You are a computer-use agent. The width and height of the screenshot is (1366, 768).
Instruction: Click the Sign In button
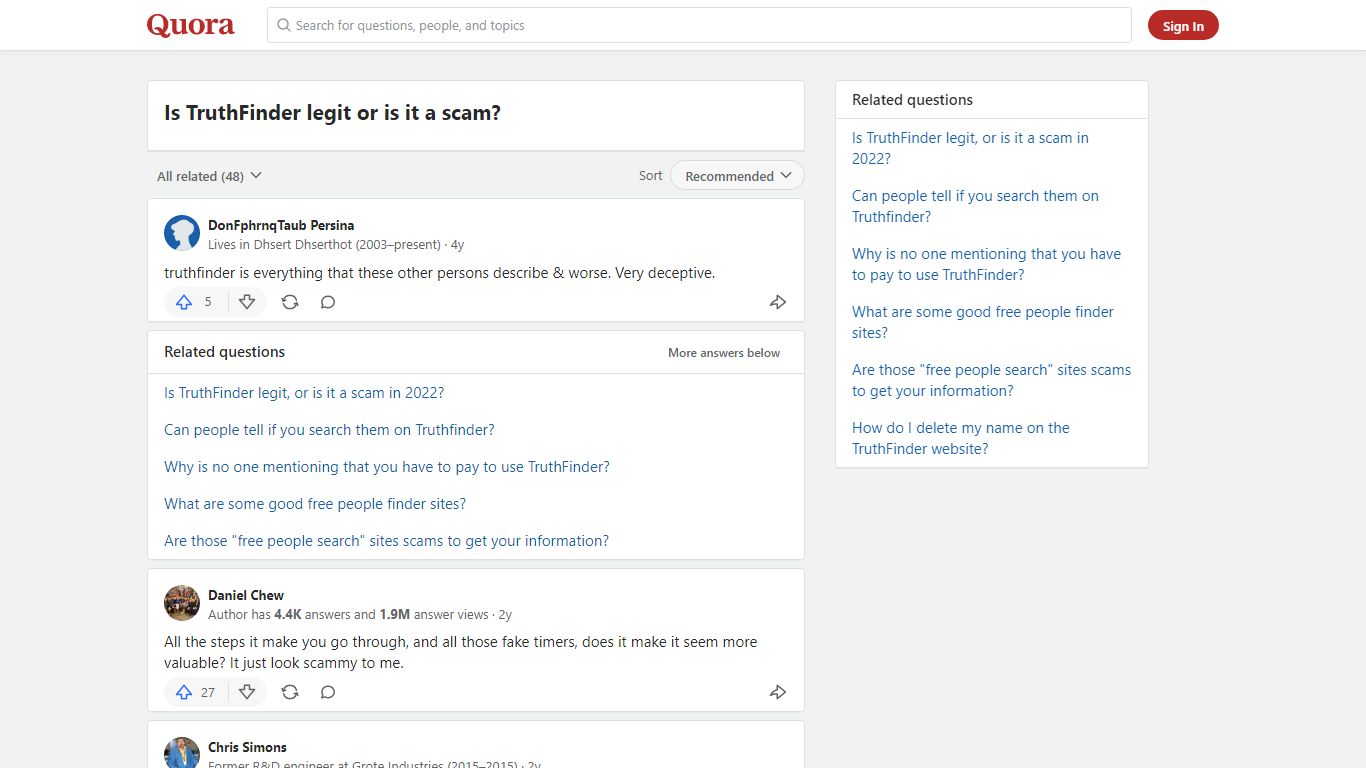[x=1183, y=26]
